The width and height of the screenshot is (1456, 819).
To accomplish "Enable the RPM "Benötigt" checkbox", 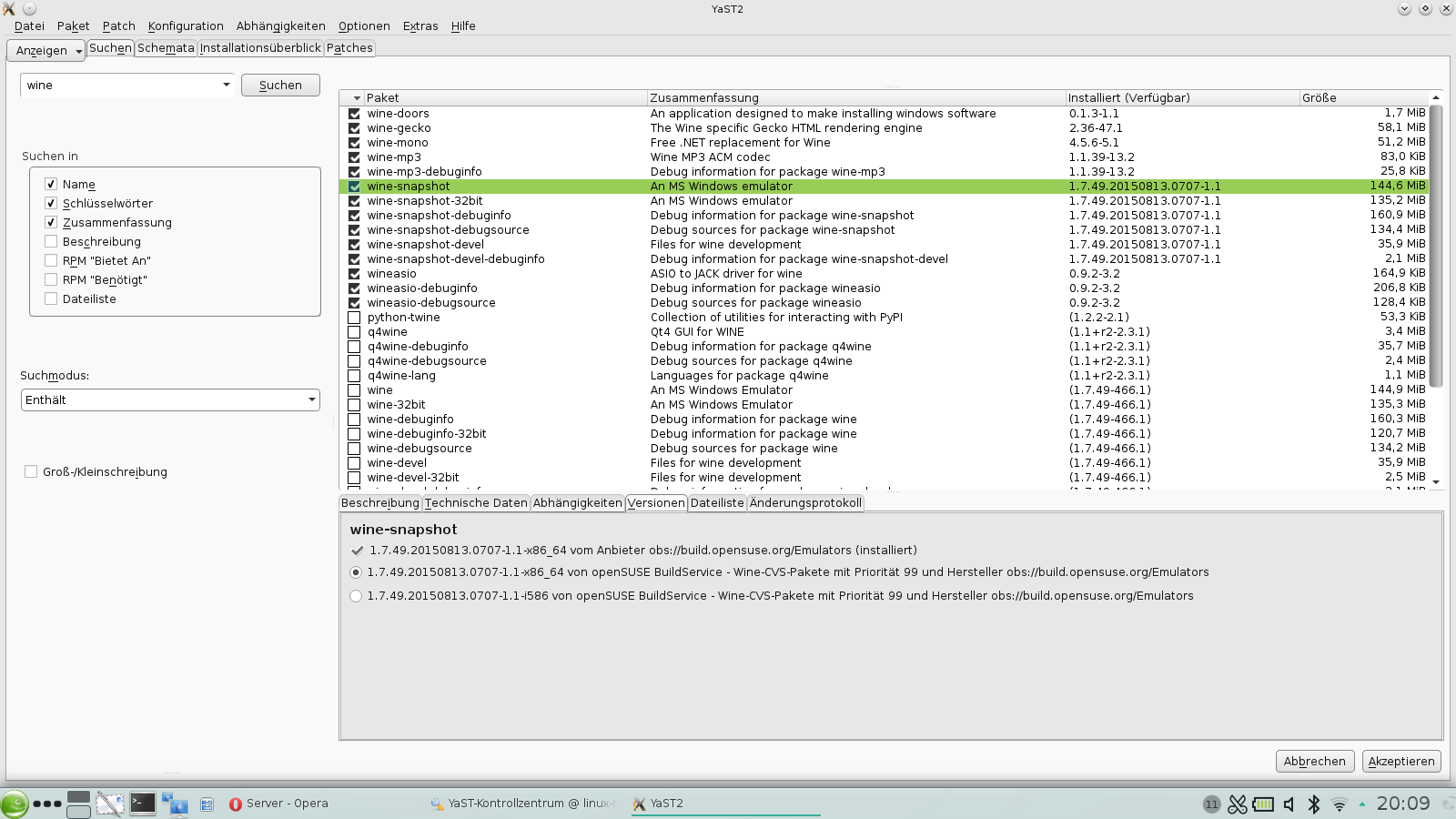I will click(51, 279).
